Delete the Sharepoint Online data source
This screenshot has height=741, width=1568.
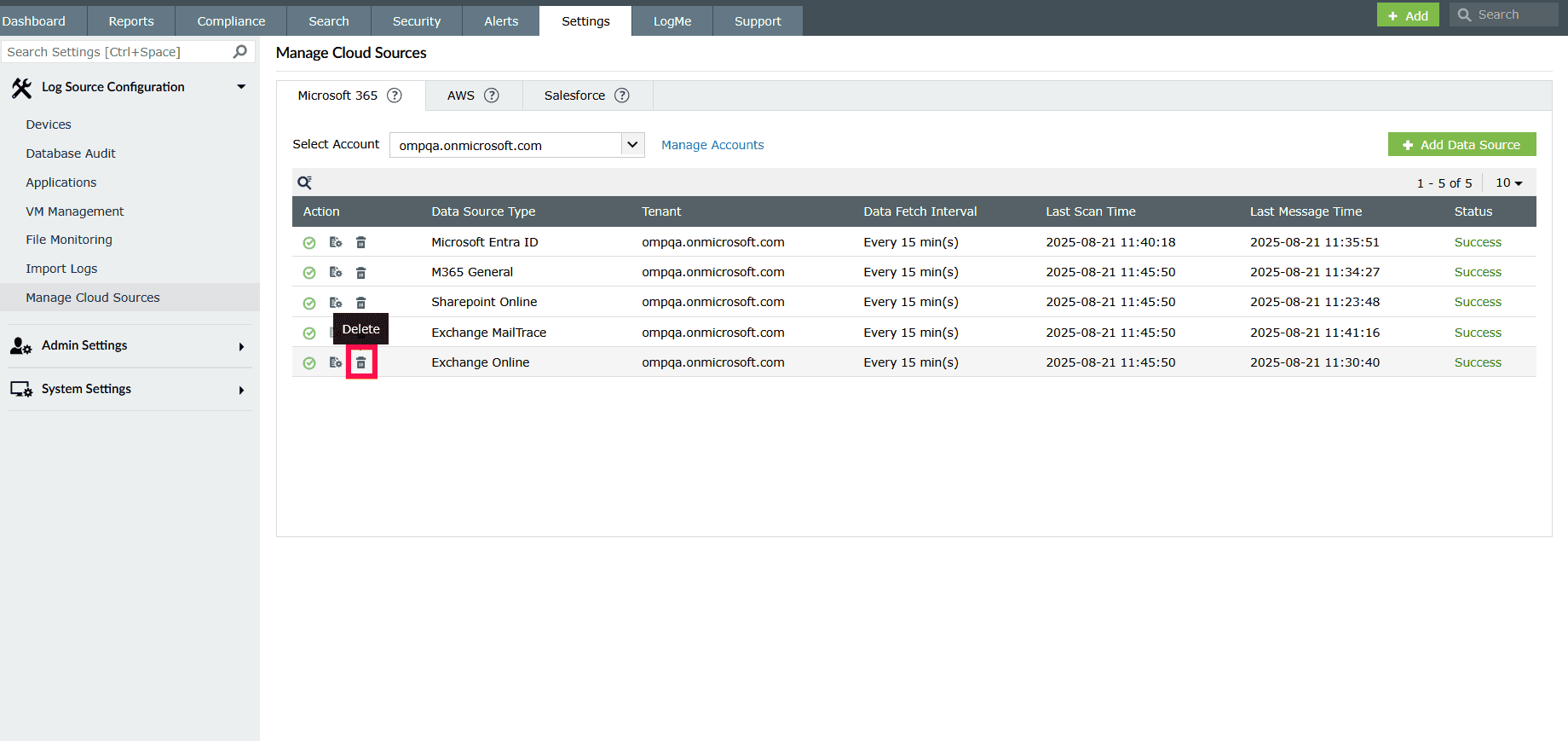360,303
